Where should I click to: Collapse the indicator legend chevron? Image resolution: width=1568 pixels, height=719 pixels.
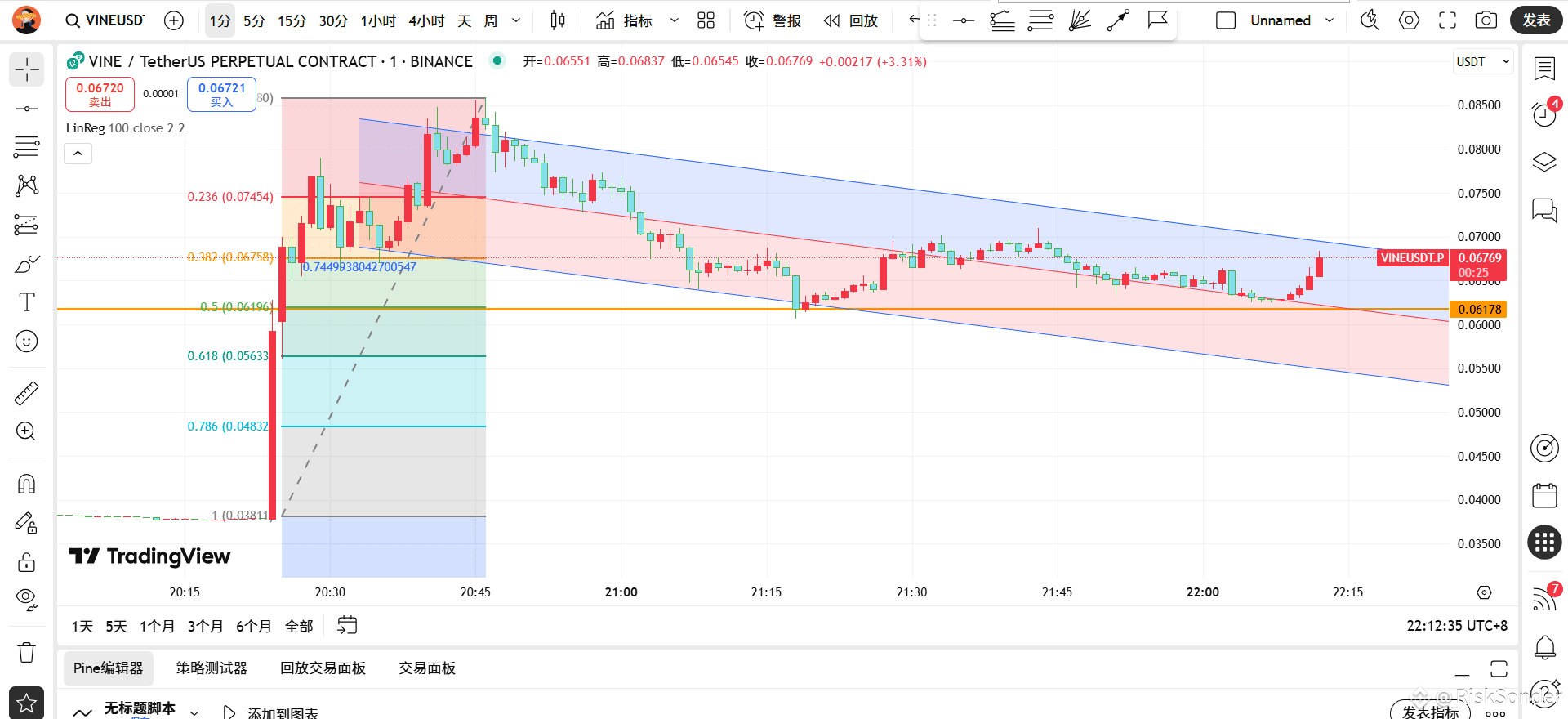(78, 153)
